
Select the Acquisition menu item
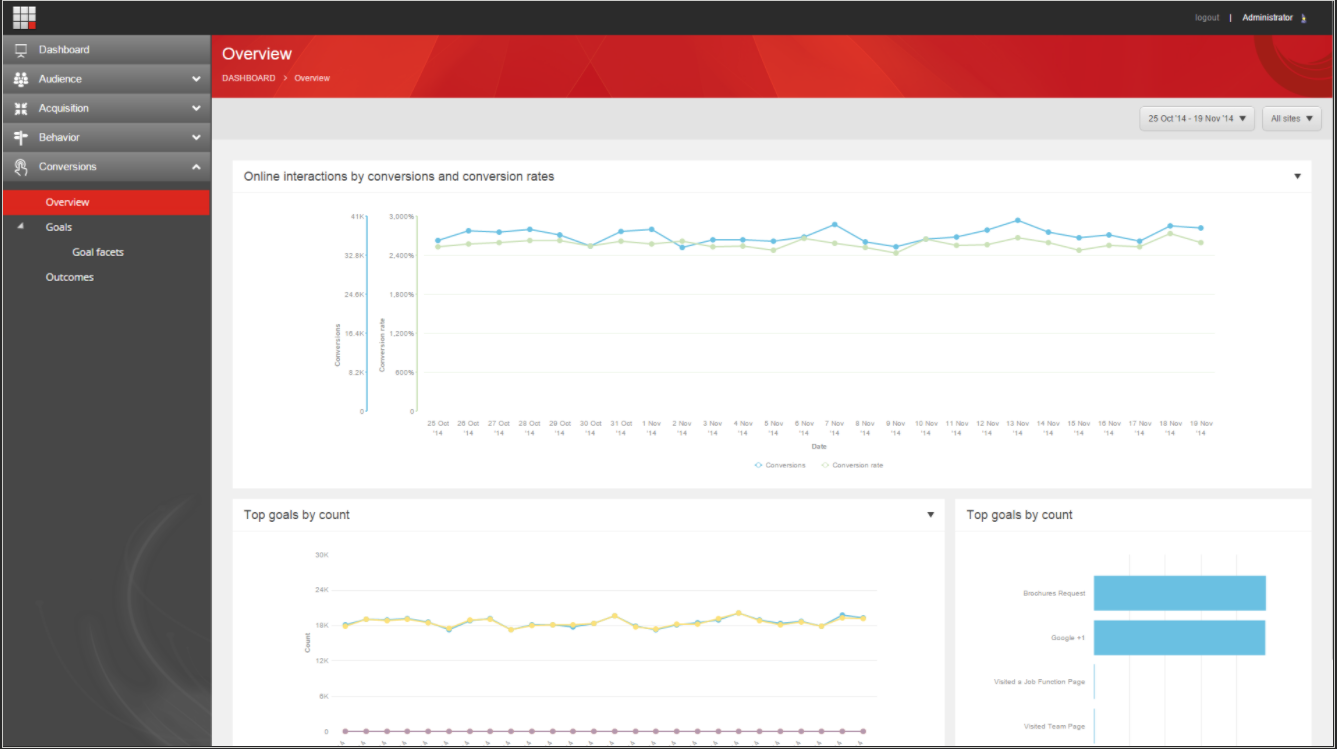pyautogui.click(x=106, y=108)
